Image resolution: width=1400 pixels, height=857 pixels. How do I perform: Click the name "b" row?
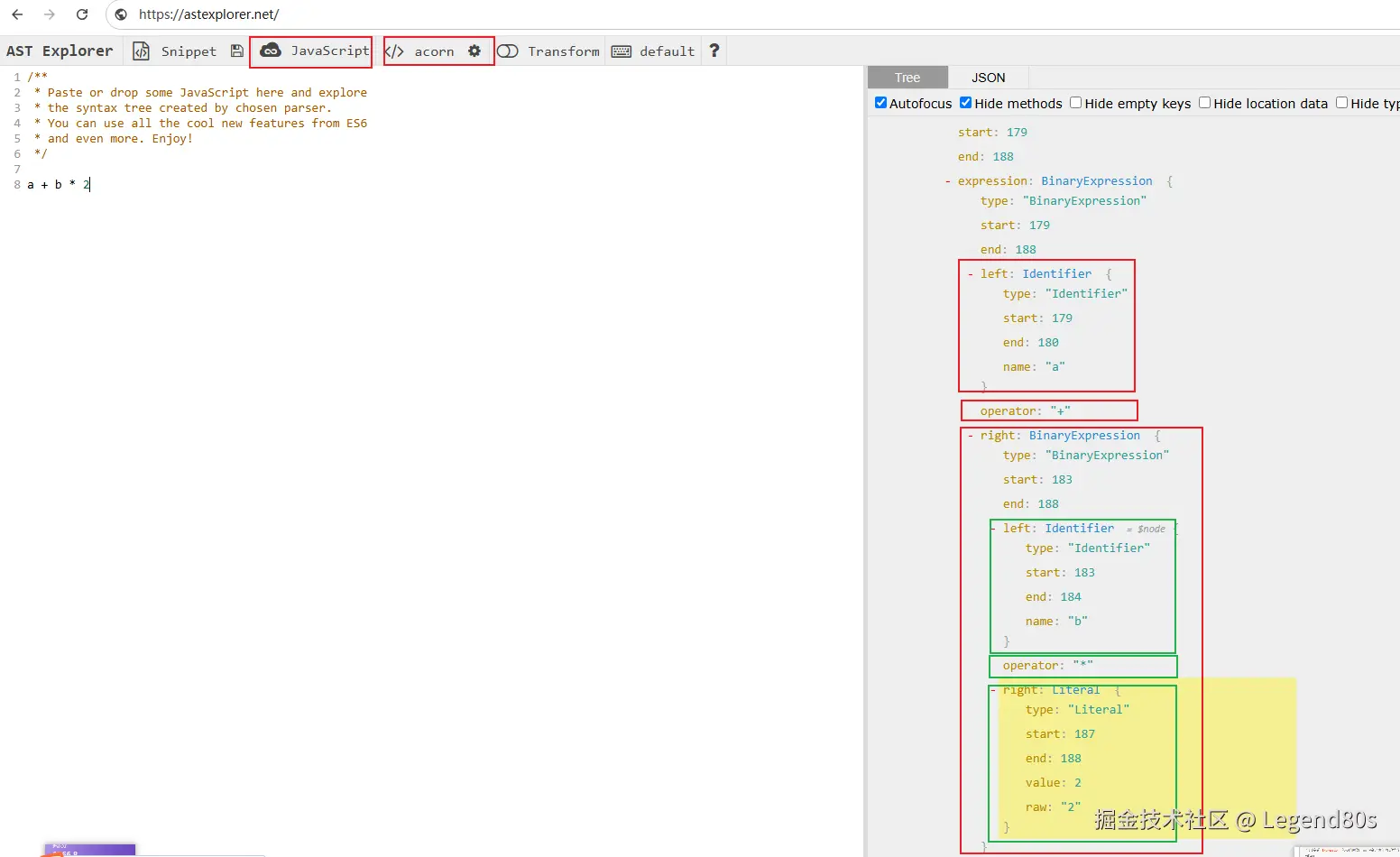[x=1056, y=622]
